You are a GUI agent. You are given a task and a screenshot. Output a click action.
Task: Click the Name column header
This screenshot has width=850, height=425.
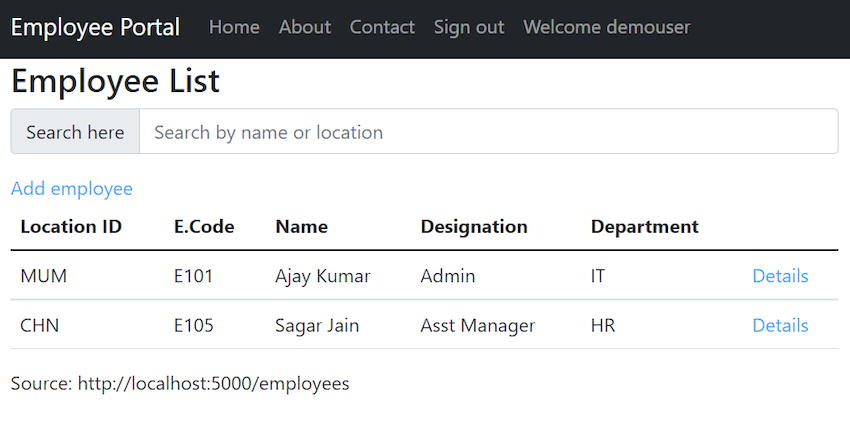(x=301, y=227)
